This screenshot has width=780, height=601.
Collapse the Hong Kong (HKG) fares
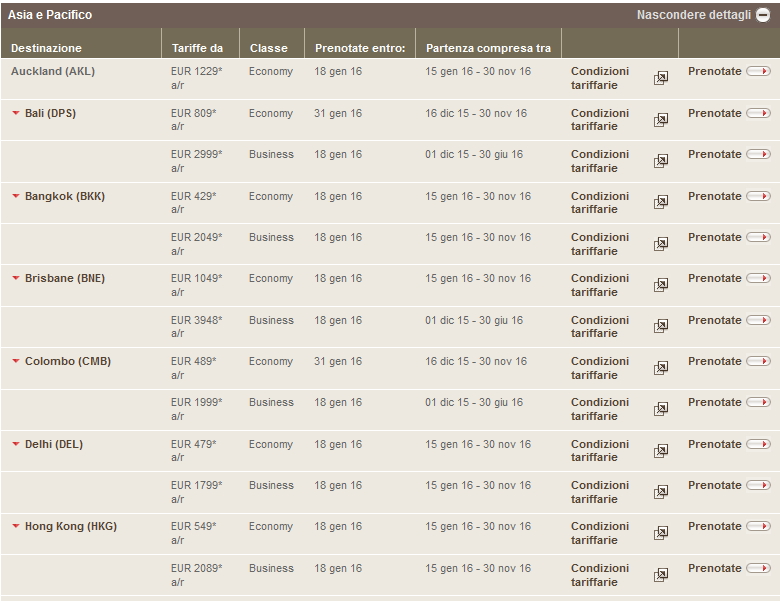click(15, 526)
